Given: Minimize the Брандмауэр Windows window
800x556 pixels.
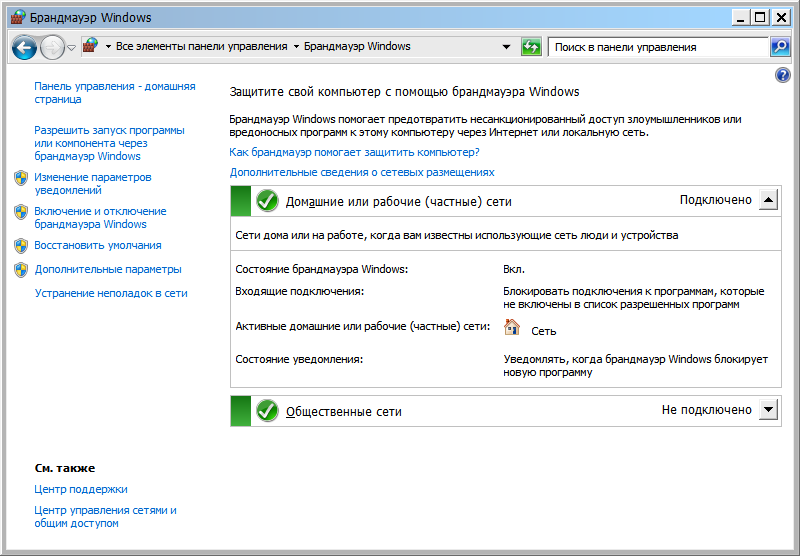Looking at the screenshot, I should pos(741,18).
